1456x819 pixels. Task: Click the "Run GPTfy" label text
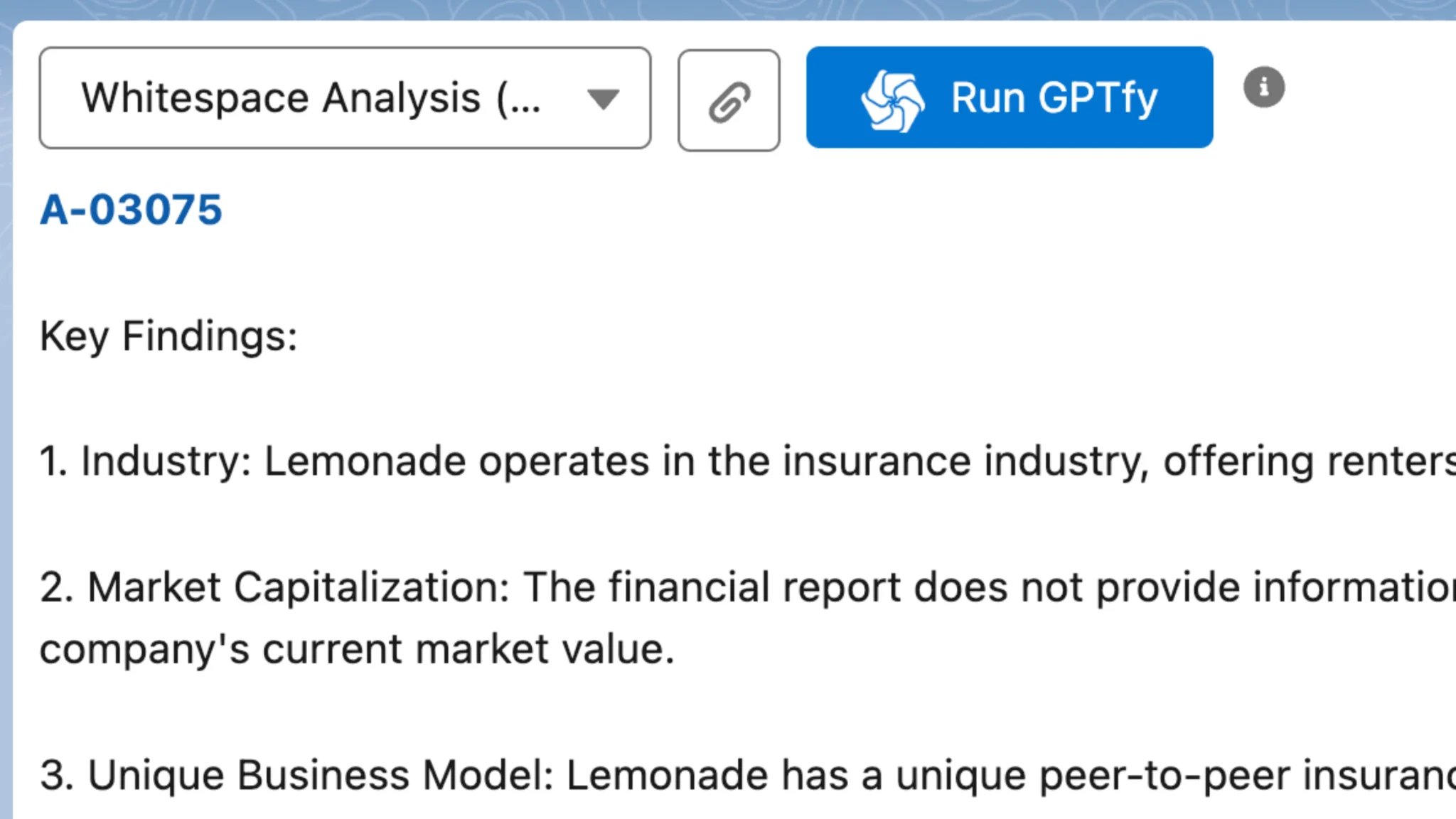click(1054, 98)
